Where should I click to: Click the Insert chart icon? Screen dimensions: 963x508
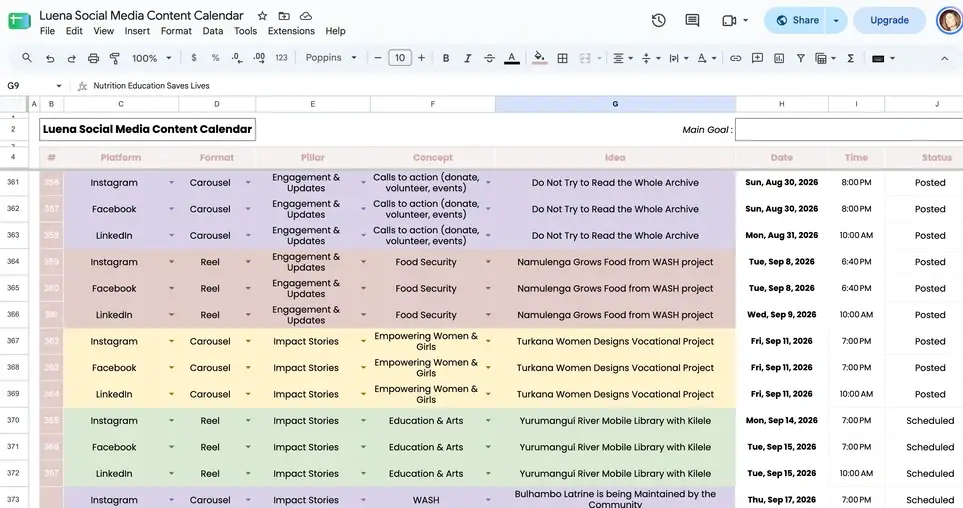click(x=779, y=58)
